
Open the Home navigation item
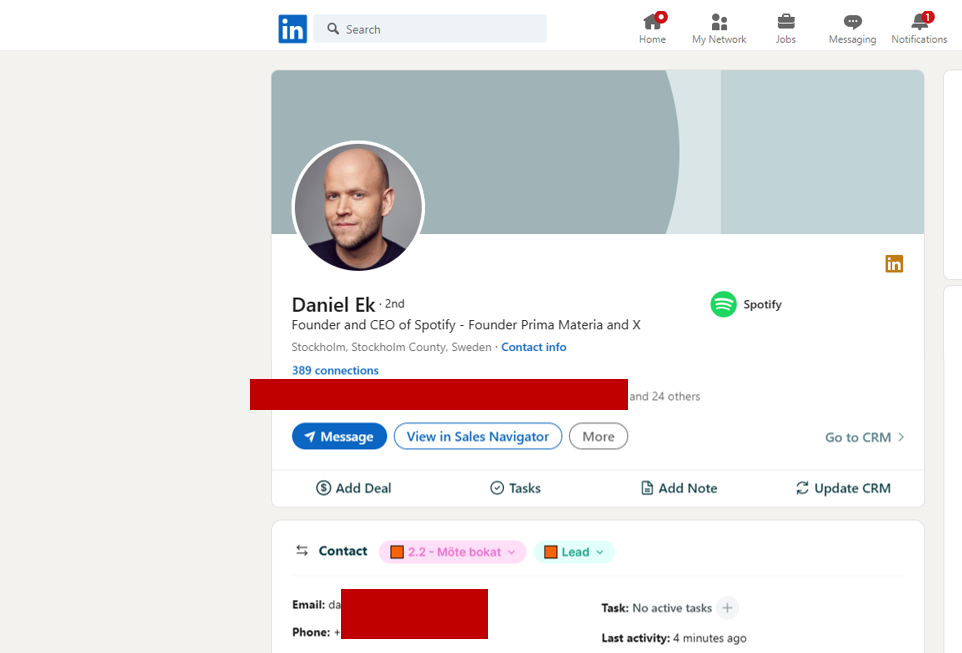click(x=653, y=29)
